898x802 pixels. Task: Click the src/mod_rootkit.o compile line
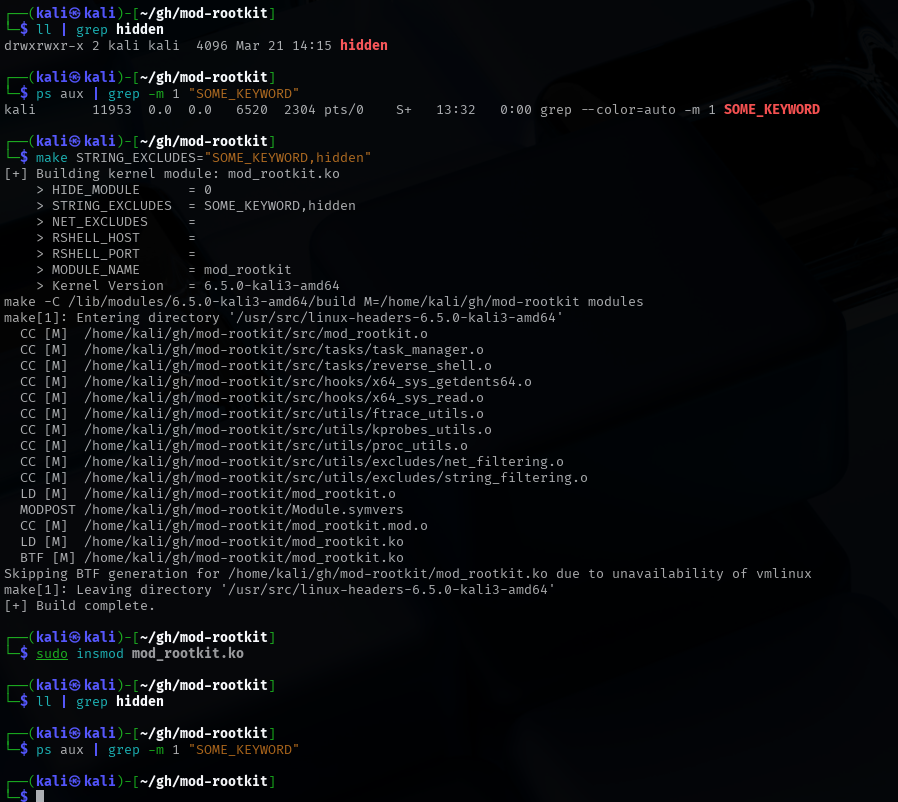pyautogui.click(x=224, y=334)
